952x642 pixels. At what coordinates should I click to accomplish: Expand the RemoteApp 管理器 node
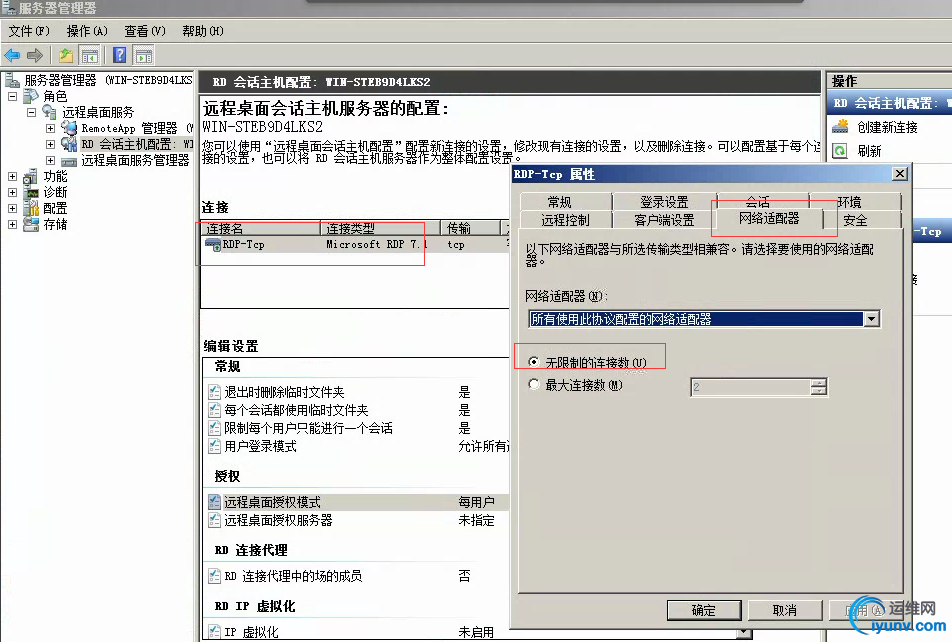coord(50,128)
